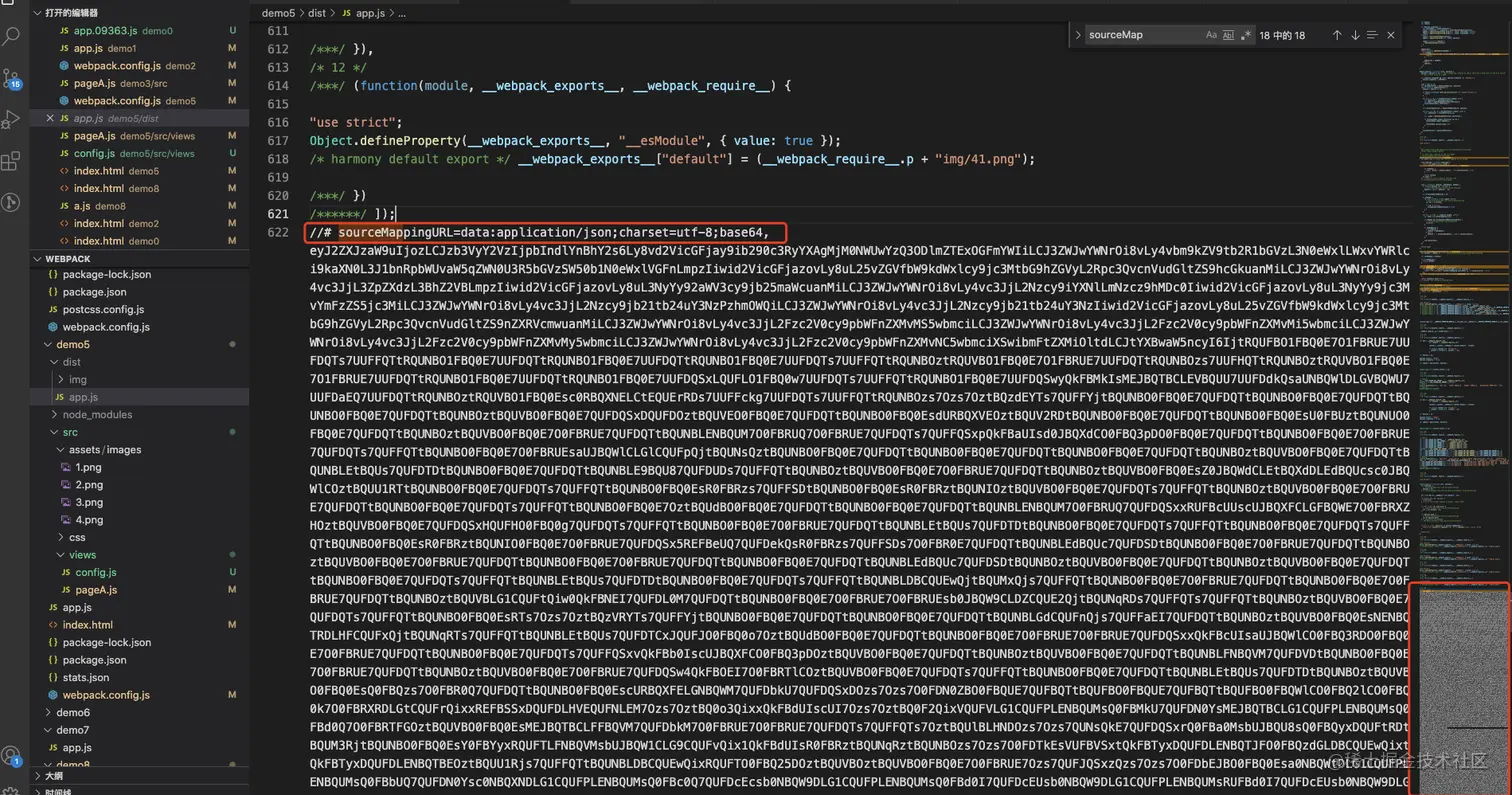Viewport: 1512px width, 795px height.
Task: Open app.09363.js demo0 in open editors
Action: 140,31
